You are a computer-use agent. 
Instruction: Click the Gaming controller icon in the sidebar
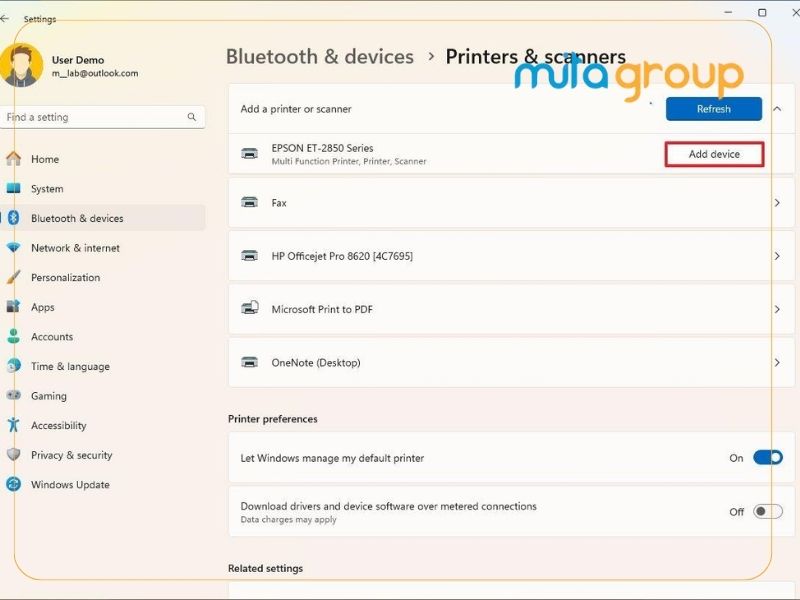click(14, 395)
